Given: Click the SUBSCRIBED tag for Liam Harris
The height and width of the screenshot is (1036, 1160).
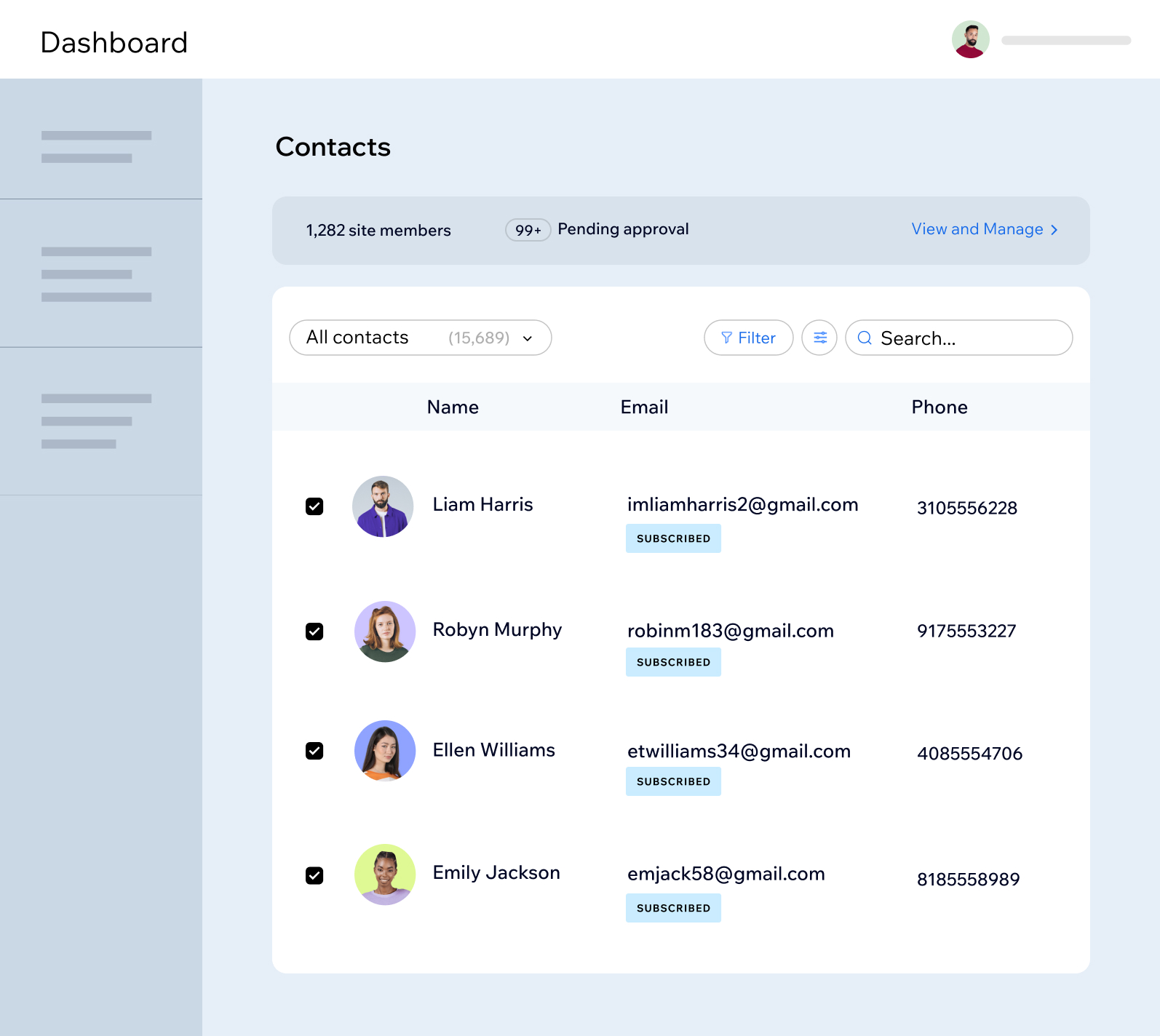Looking at the screenshot, I should click(x=673, y=538).
